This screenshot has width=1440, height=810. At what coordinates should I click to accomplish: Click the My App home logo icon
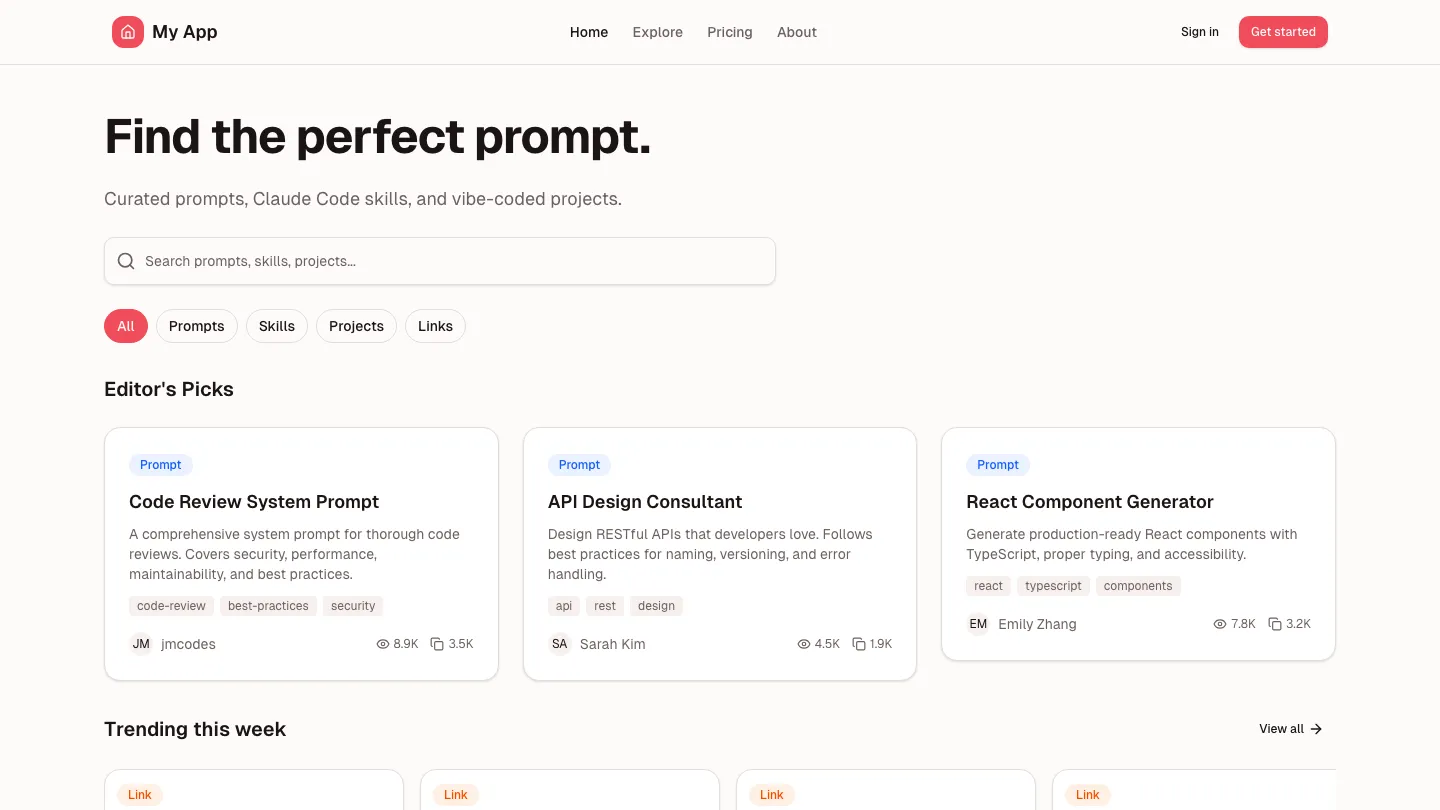click(x=128, y=32)
